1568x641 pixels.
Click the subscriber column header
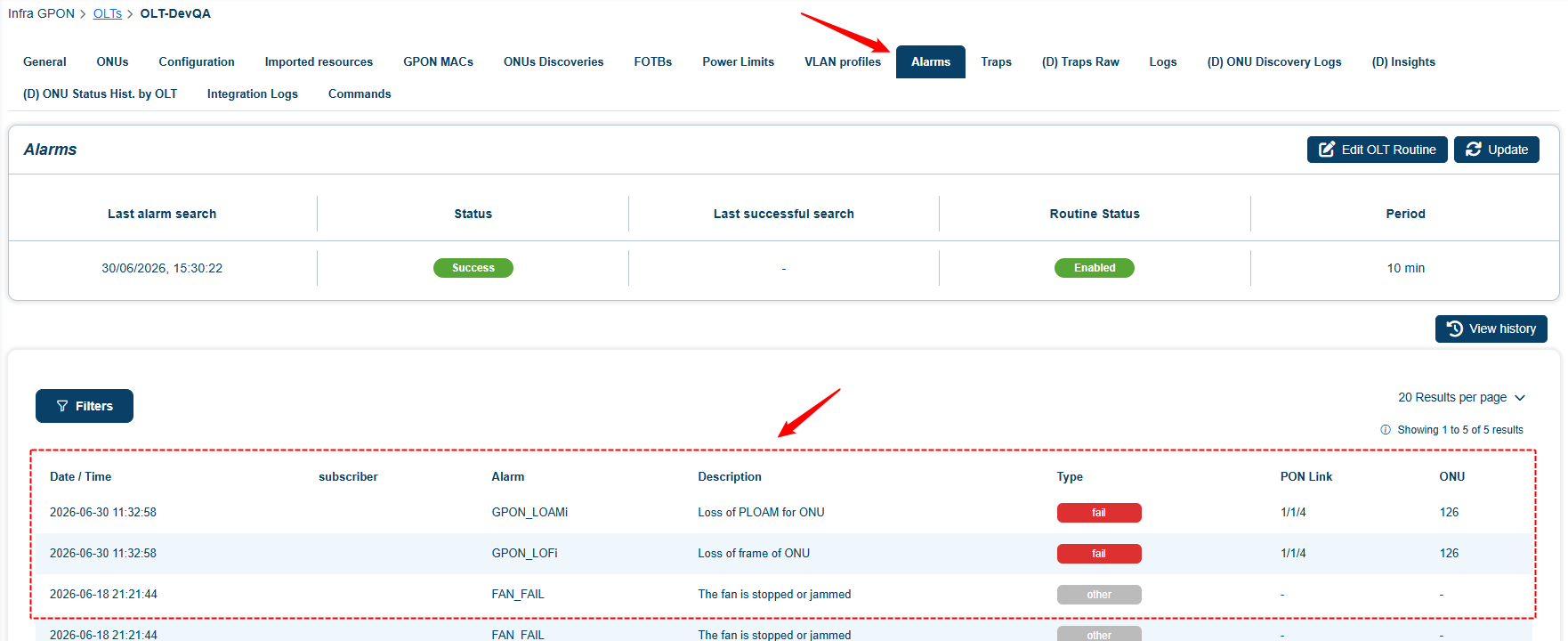348,476
